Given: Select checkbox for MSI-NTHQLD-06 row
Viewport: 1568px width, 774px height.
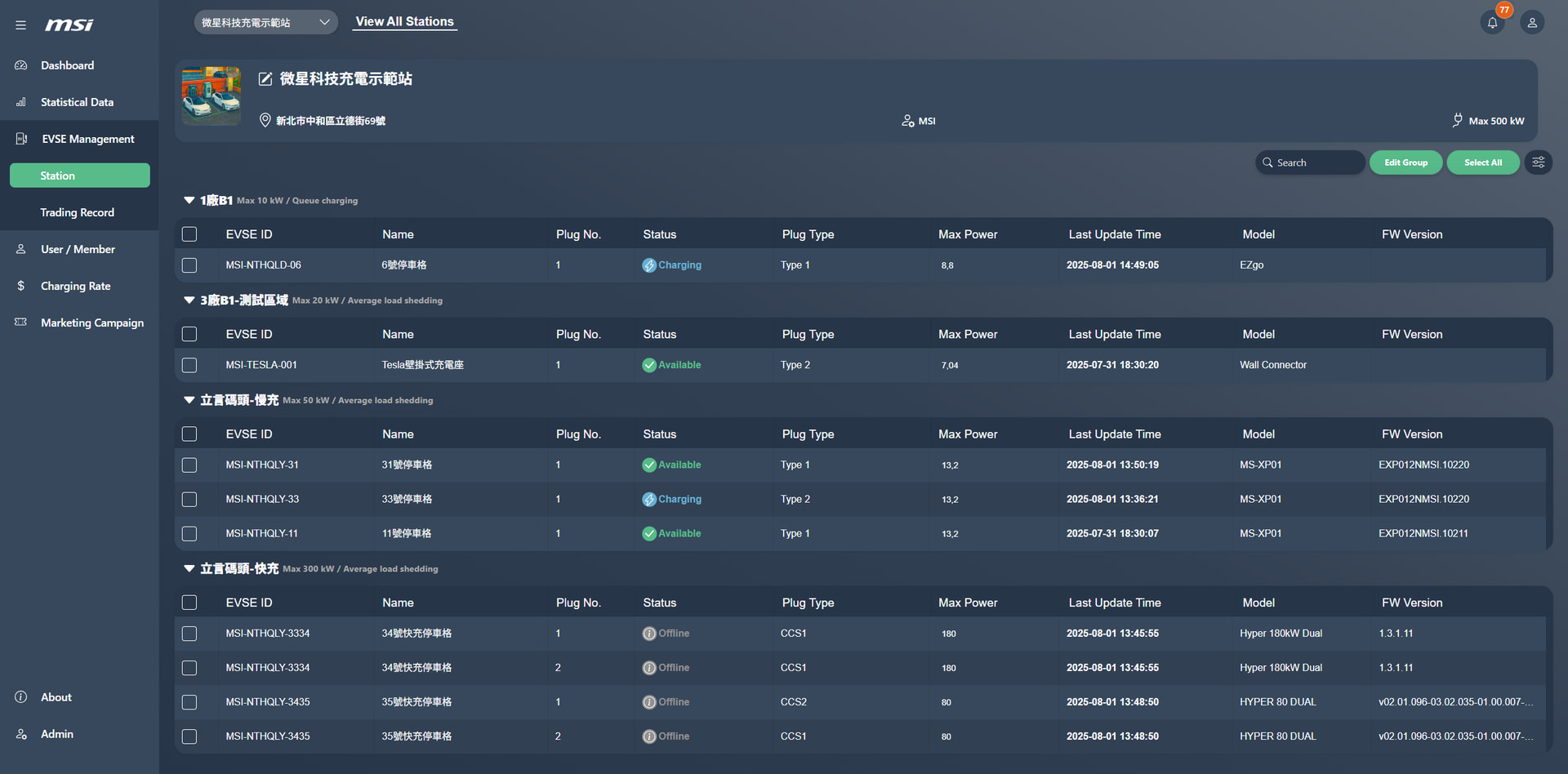Looking at the screenshot, I should pos(189,265).
